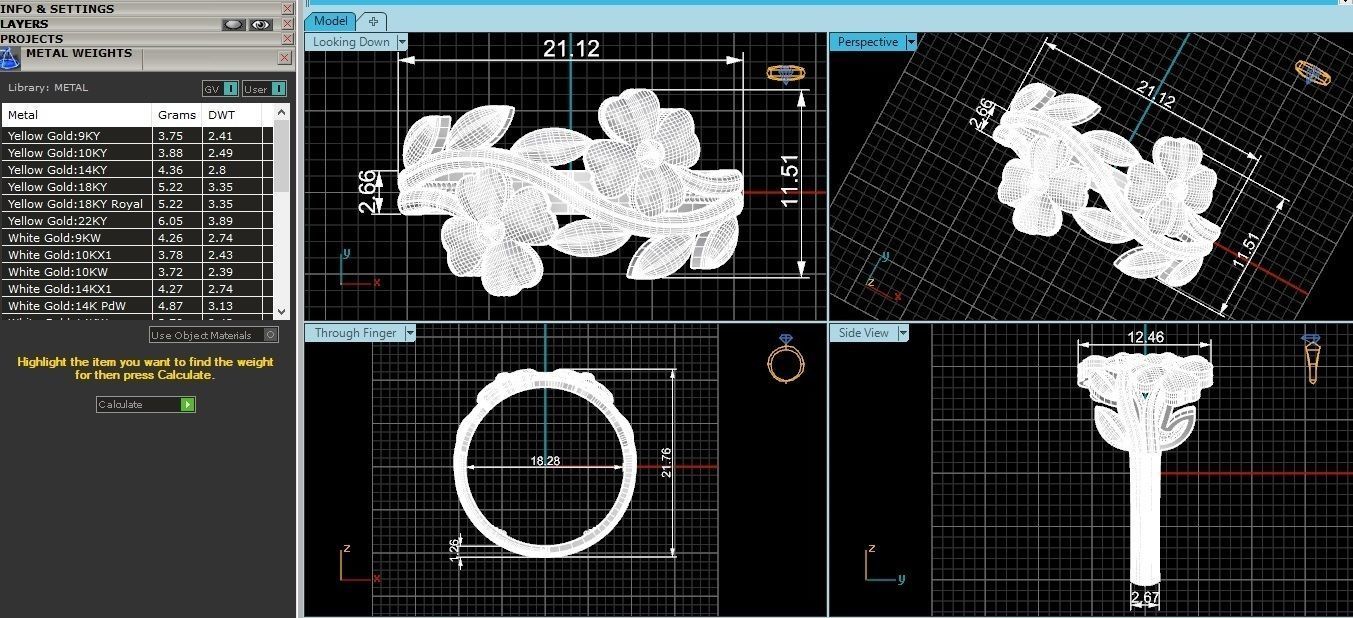Select the White Gold:9KW row
The width and height of the screenshot is (1353, 618).
tap(137, 238)
